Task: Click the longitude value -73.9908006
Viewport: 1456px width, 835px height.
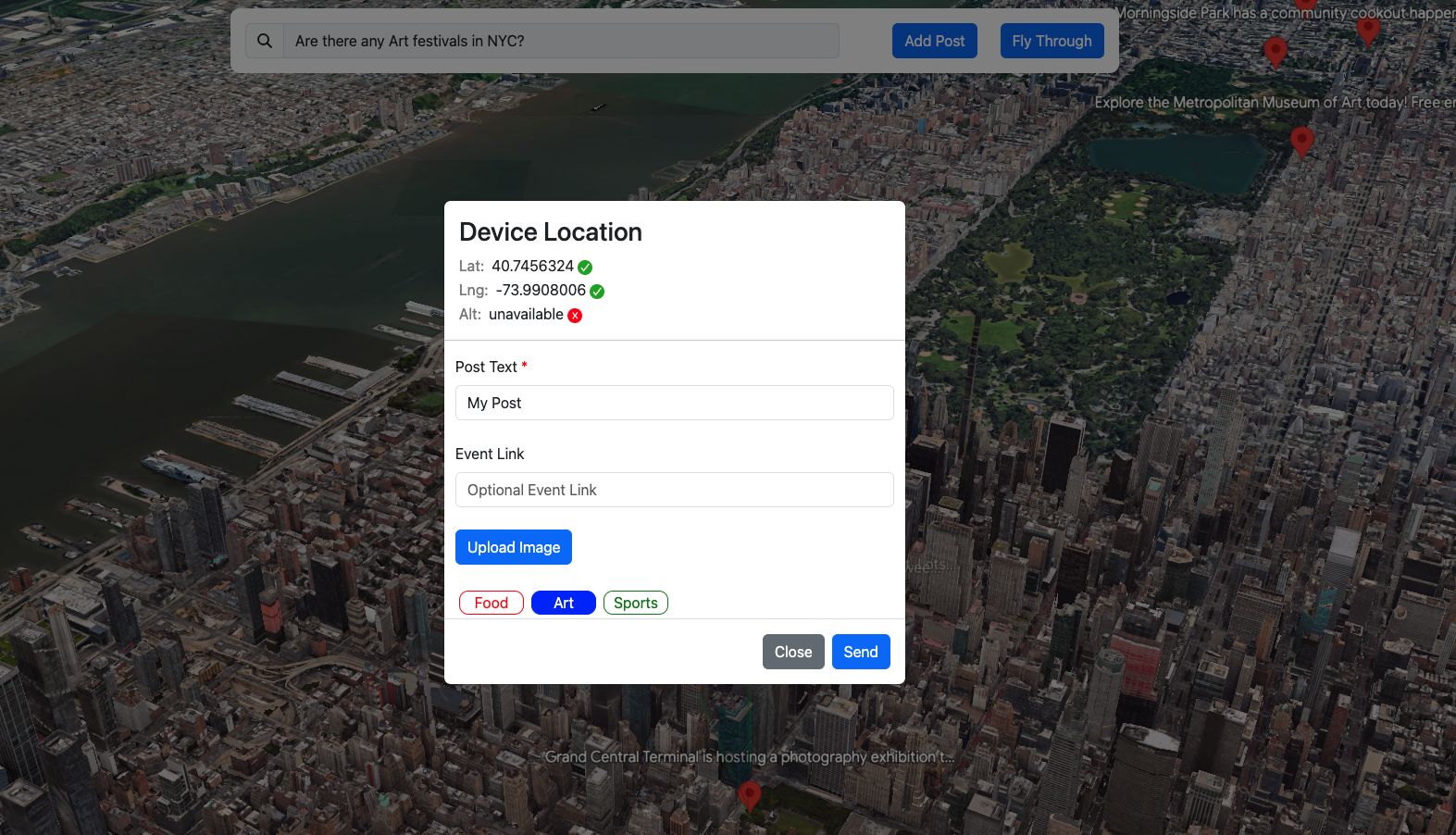Action: tap(541, 291)
